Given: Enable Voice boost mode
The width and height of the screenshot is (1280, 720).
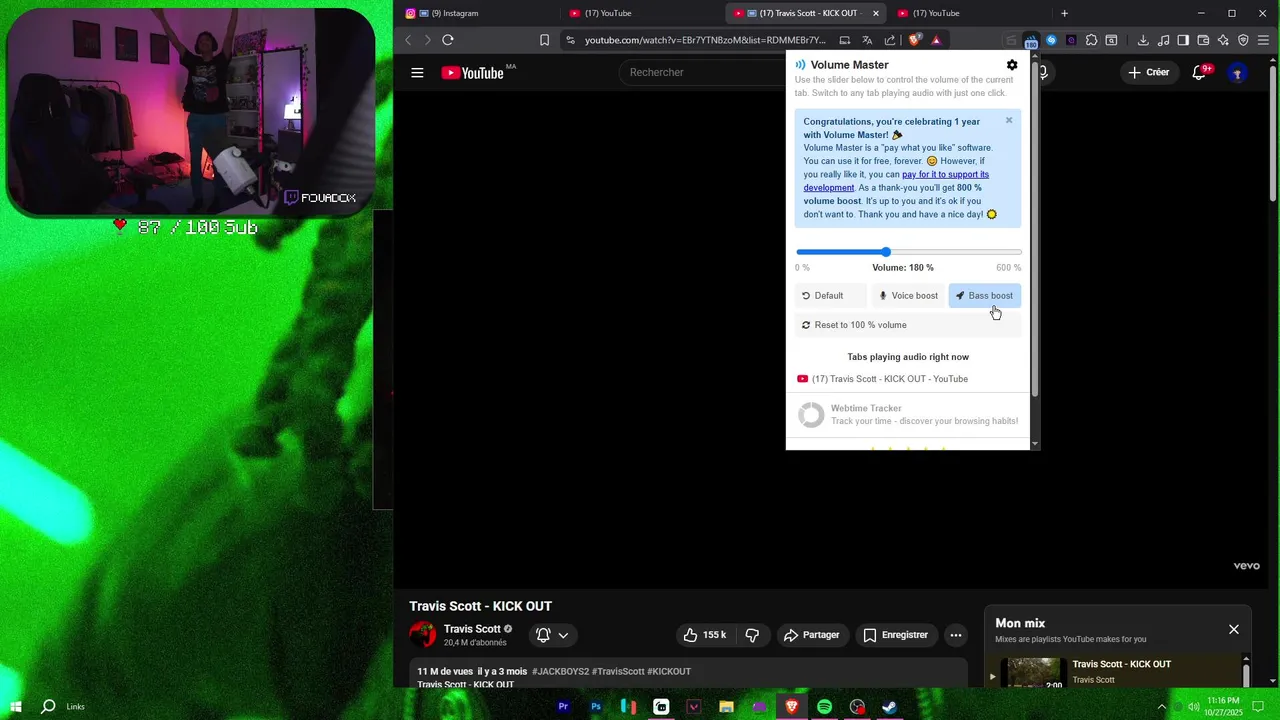Looking at the screenshot, I should [908, 296].
